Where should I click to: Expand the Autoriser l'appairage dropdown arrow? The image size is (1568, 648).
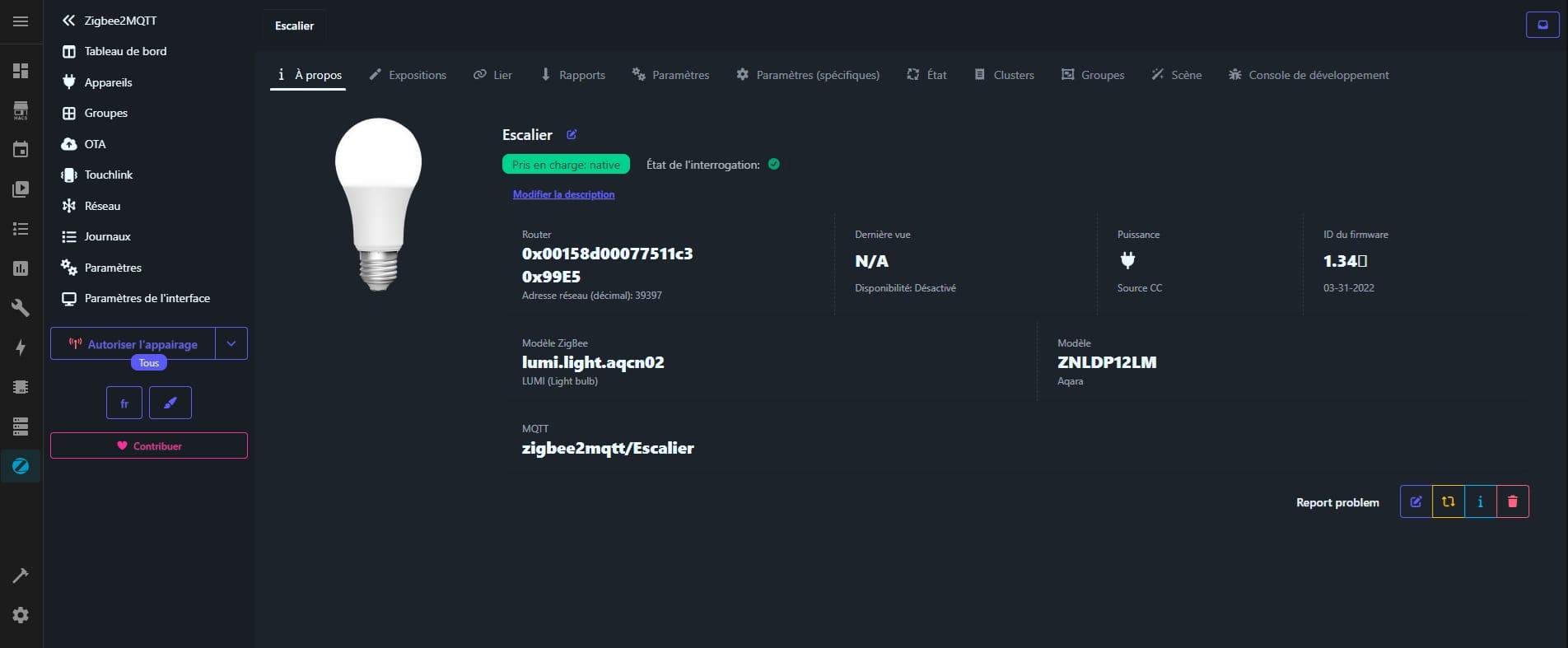click(x=231, y=343)
